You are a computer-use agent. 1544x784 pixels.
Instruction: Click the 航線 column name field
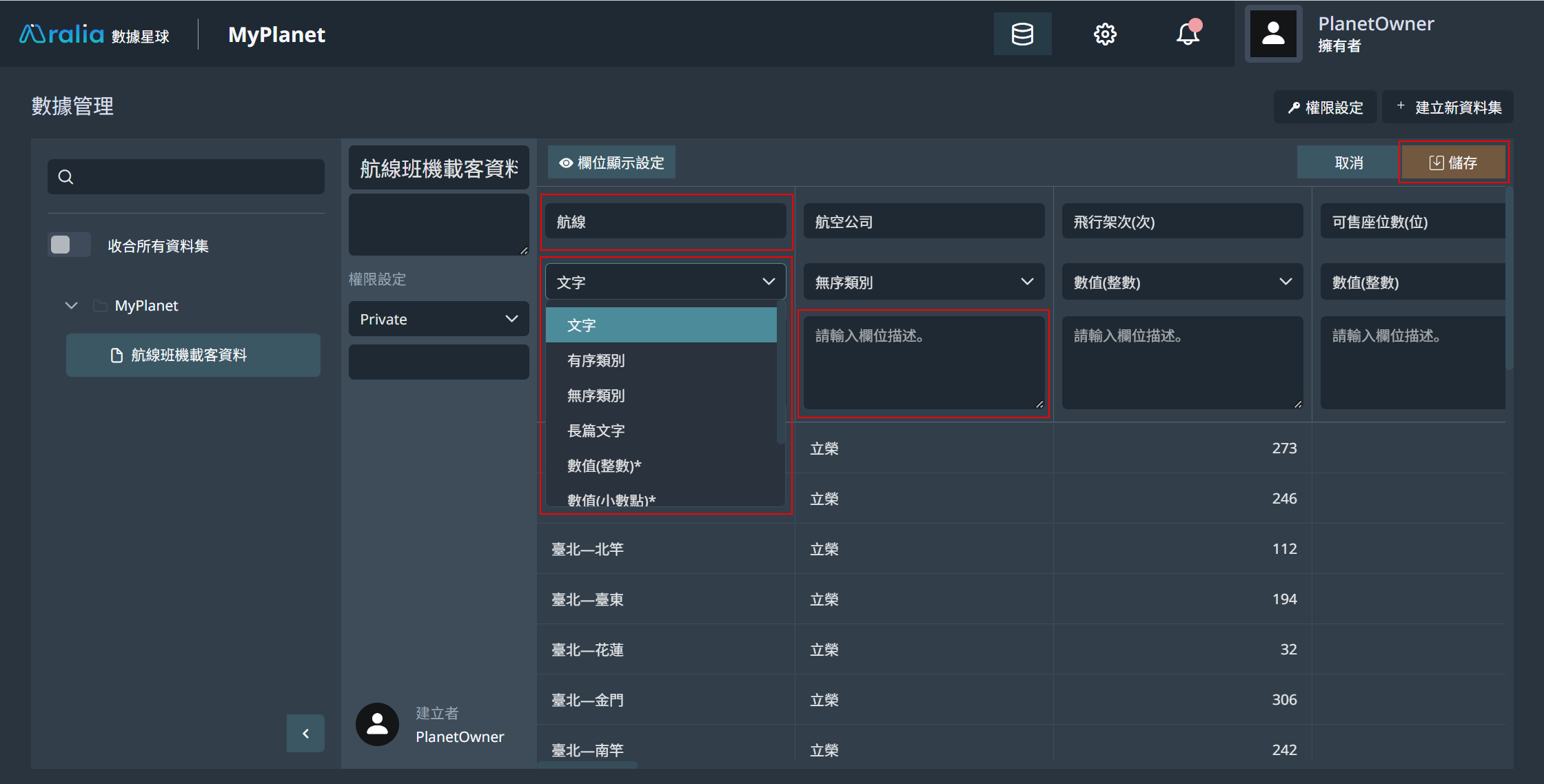(665, 222)
